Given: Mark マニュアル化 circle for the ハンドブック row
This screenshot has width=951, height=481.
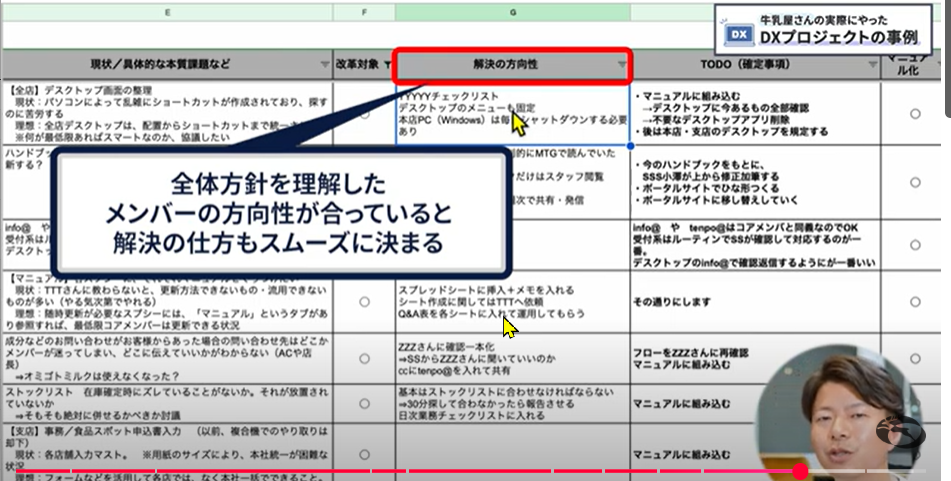Looking at the screenshot, I should (915, 181).
